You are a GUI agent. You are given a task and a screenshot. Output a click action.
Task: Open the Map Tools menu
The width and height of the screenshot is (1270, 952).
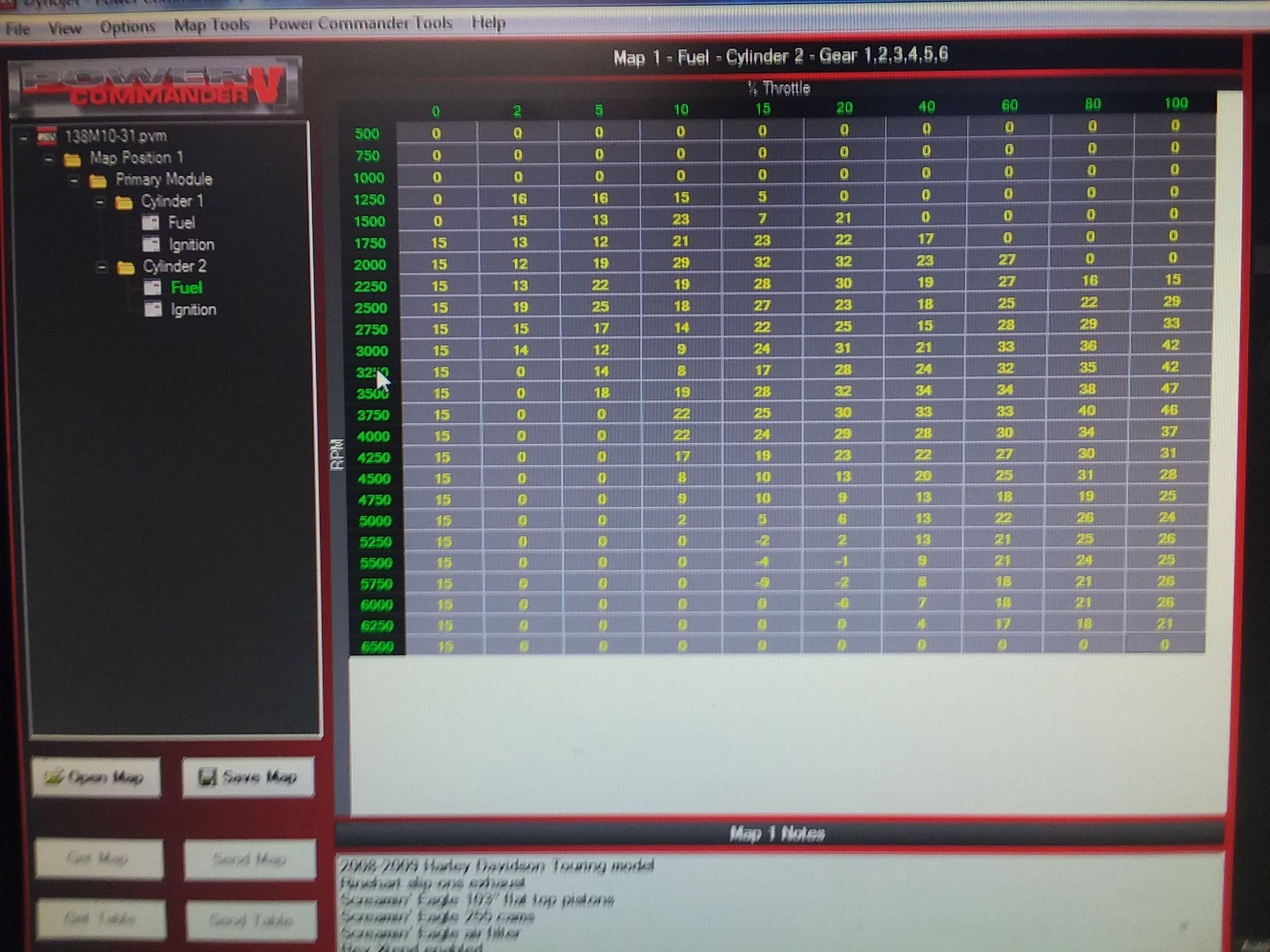[x=211, y=25]
